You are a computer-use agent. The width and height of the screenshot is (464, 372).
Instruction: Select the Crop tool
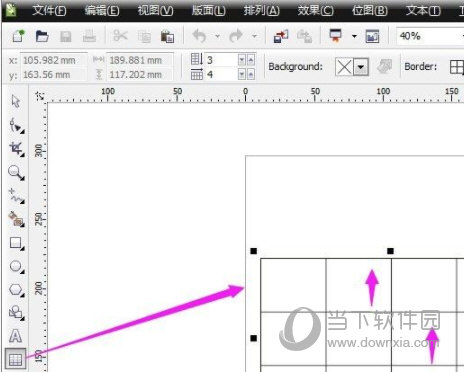16,149
